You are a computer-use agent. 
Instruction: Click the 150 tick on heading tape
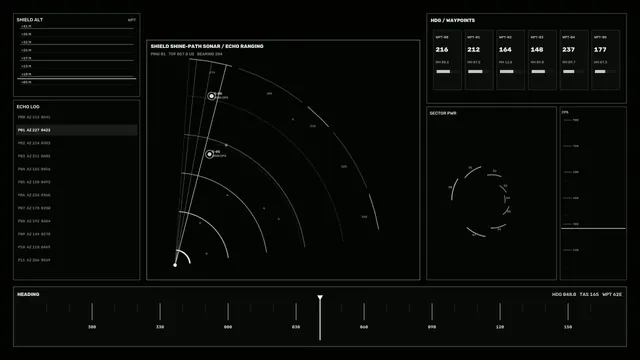568,312
